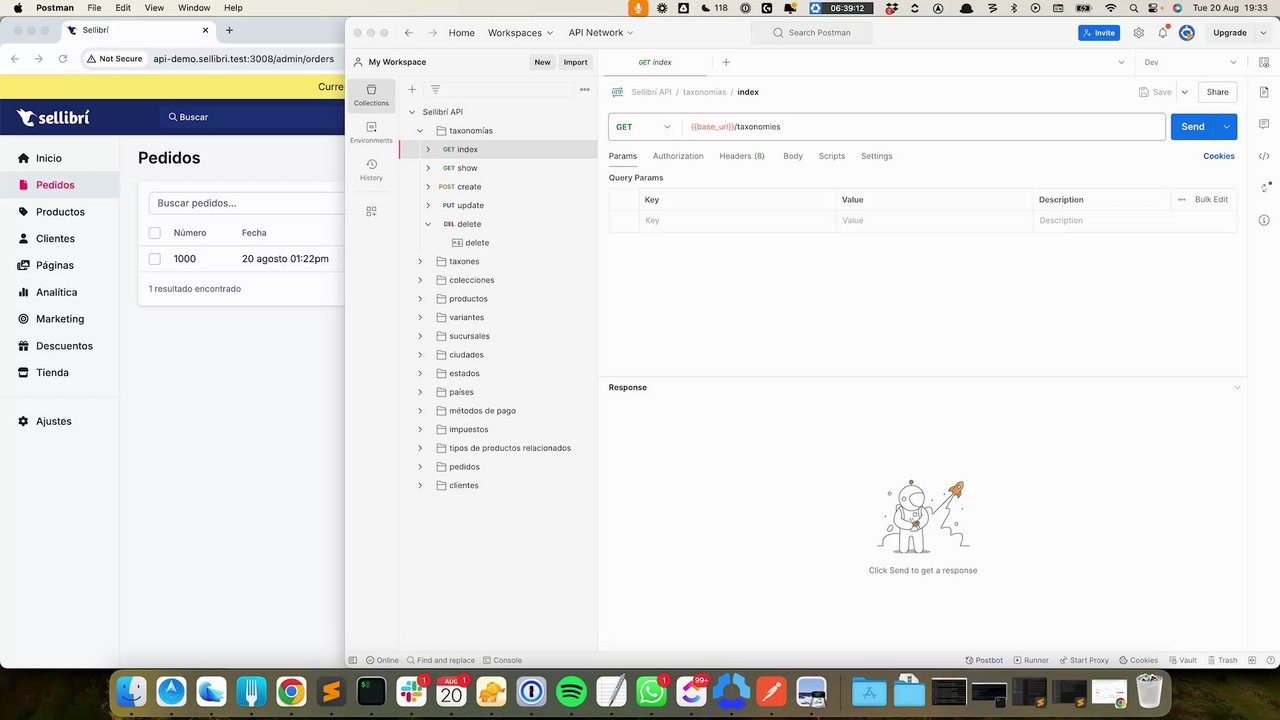1280x720 pixels.
Task: Open Postbot in the status bar
Action: tap(984, 660)
